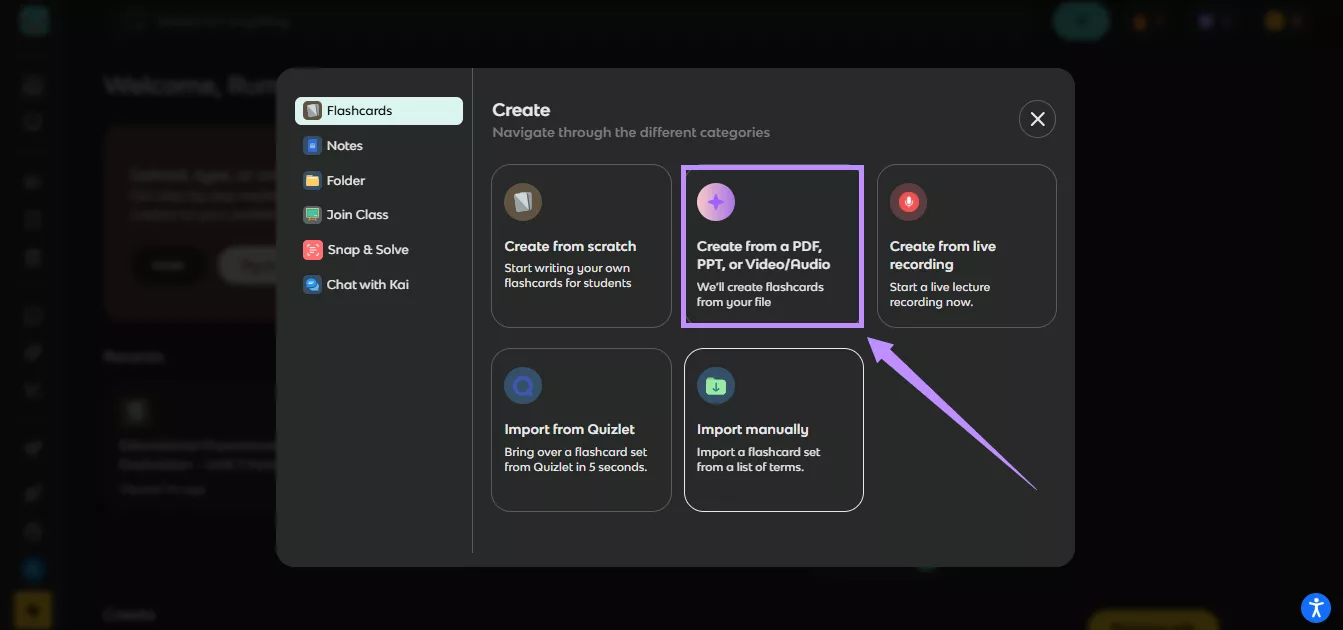This screenshot has height=630, width=1343.
Task: Click the green download icon on Import manually
Action: (716, 384)
